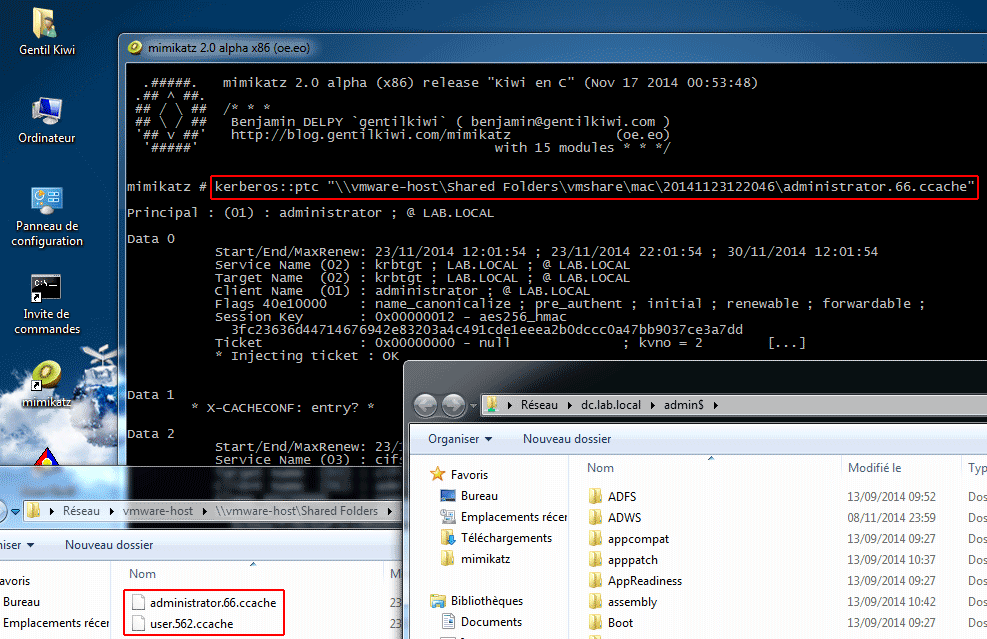Expand the arrow after dc.lab.local breadcrumb
987x639 pixels.
point(653,405)
